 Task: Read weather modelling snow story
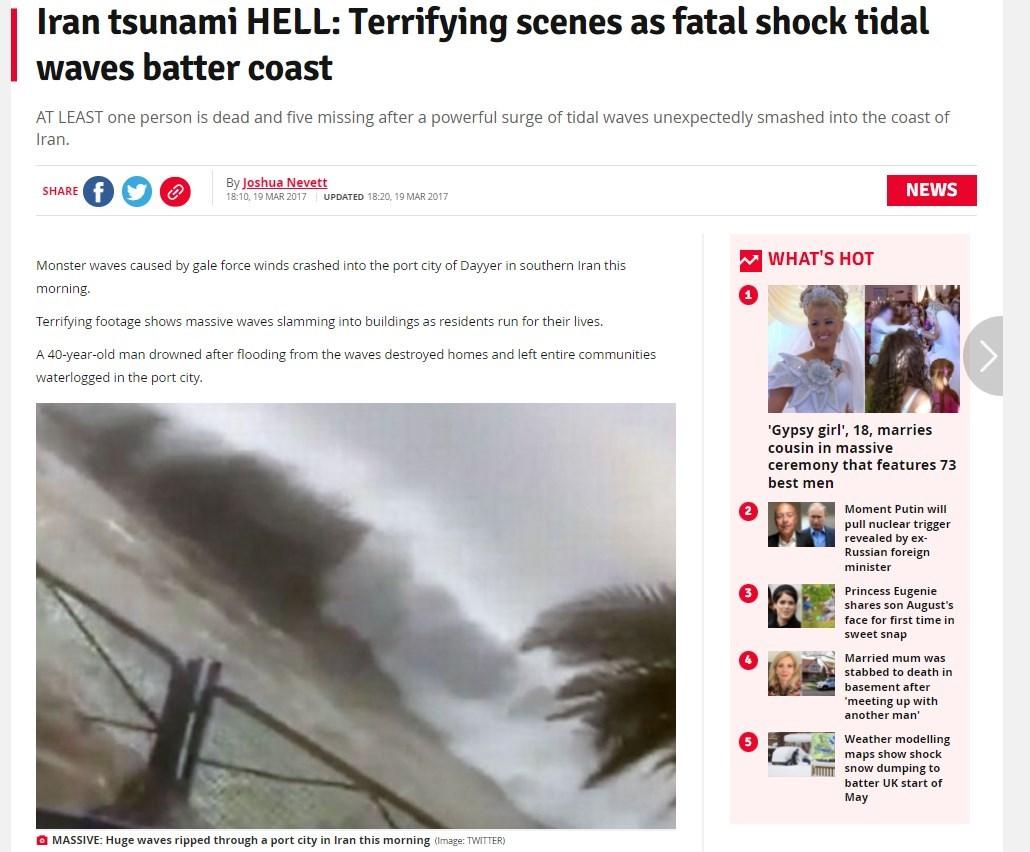coord(897,768)
